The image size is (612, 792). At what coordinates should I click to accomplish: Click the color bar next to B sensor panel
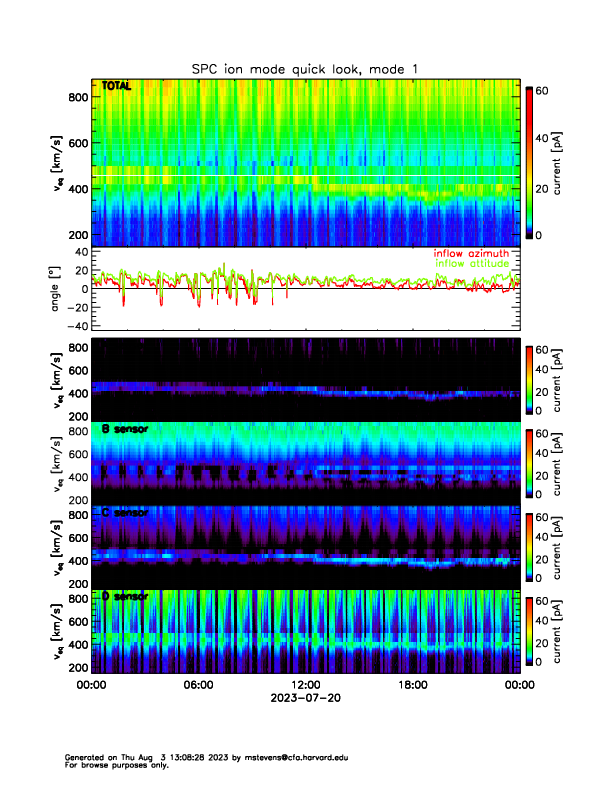click(x=529, y=462)
